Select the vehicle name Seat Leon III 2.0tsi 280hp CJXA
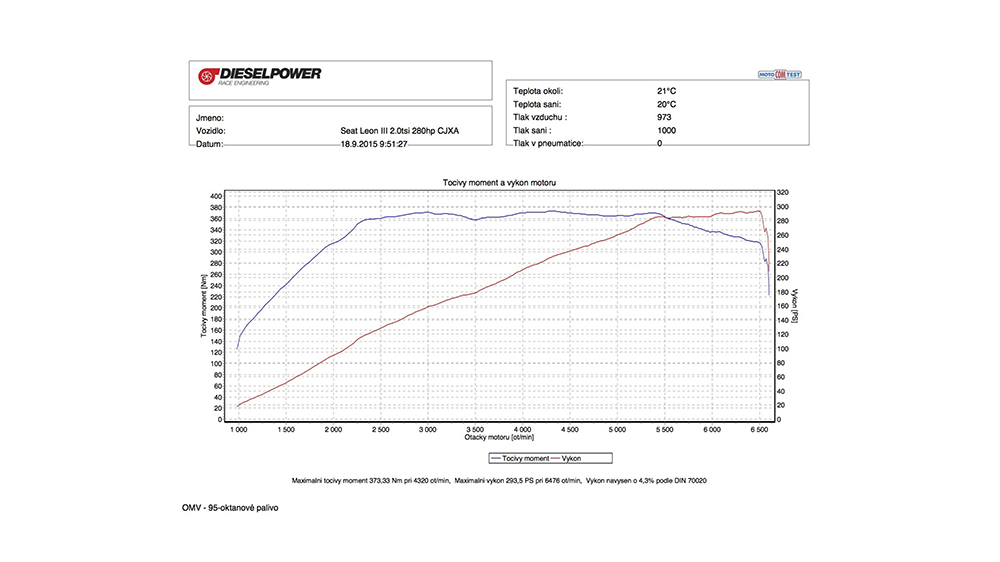Screen dimensions: 1000x562 (x=399, y=131)
